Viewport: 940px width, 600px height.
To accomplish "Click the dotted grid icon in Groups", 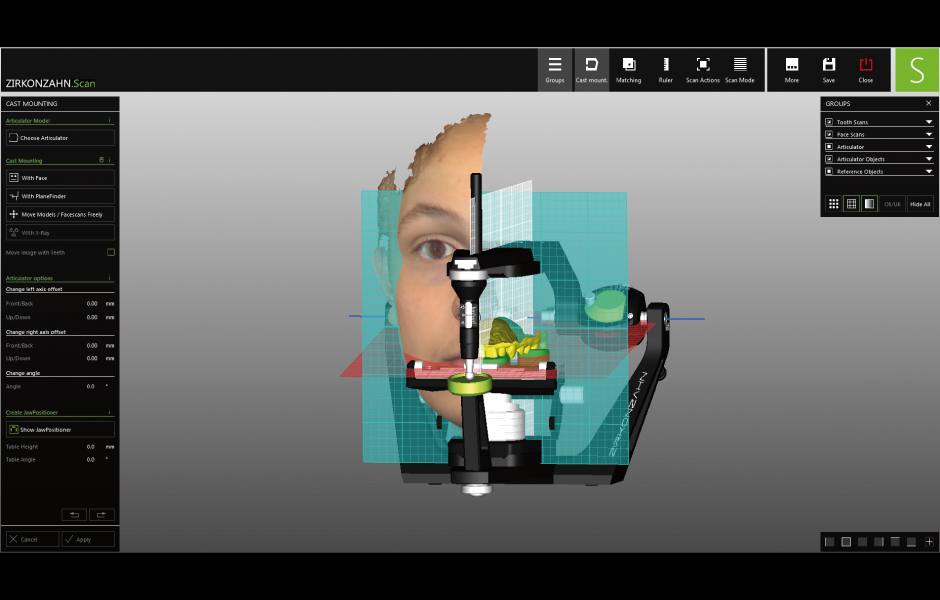I will click(x=833, y=204).
